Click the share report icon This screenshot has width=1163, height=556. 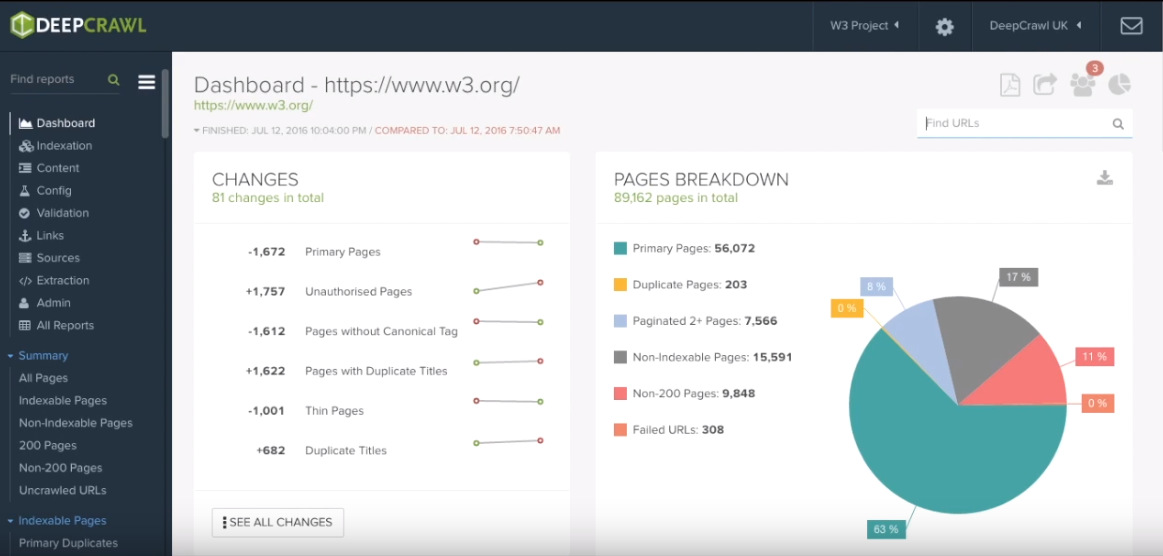click(1045, 85)
